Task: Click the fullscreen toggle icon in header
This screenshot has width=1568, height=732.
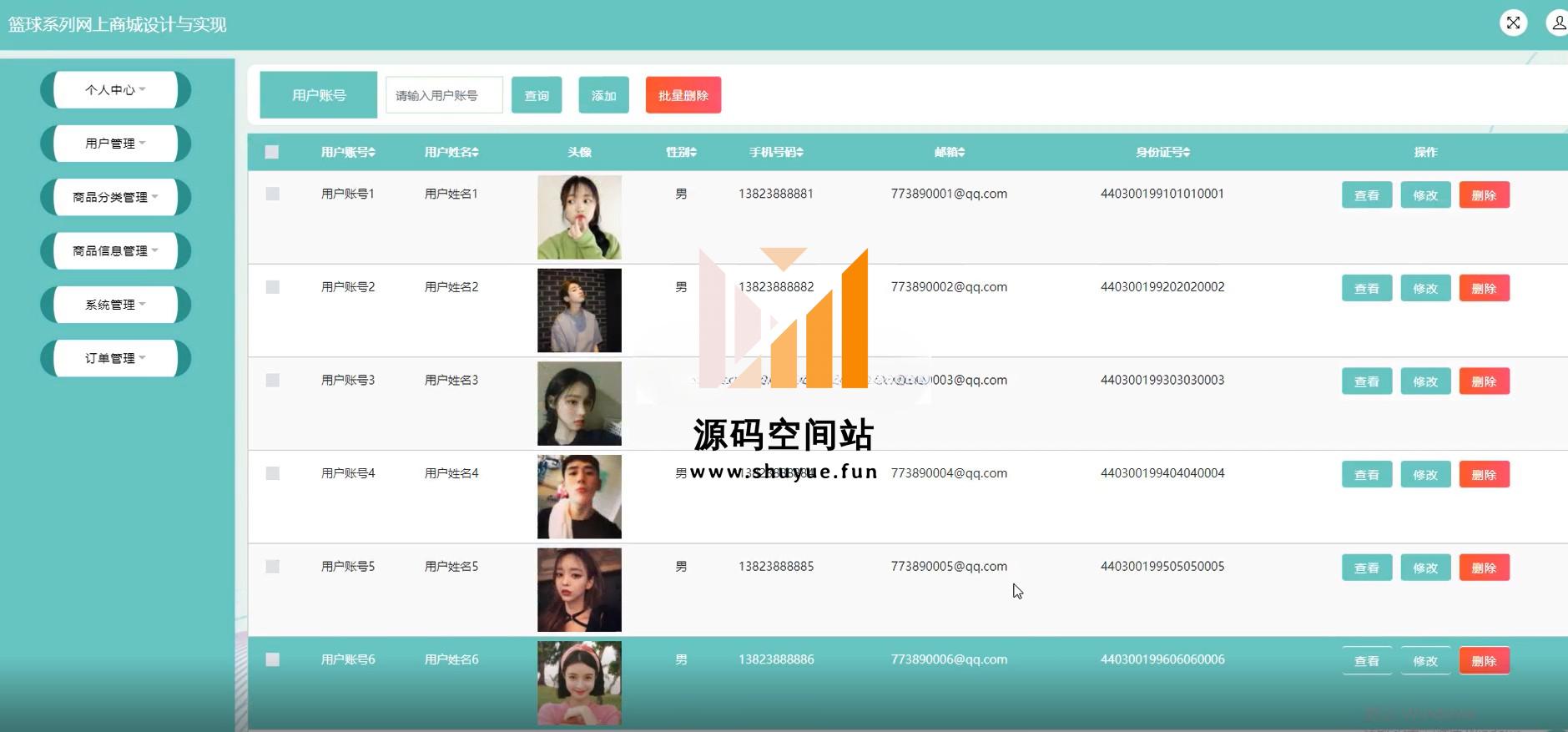Action: tap(1513, 23)
